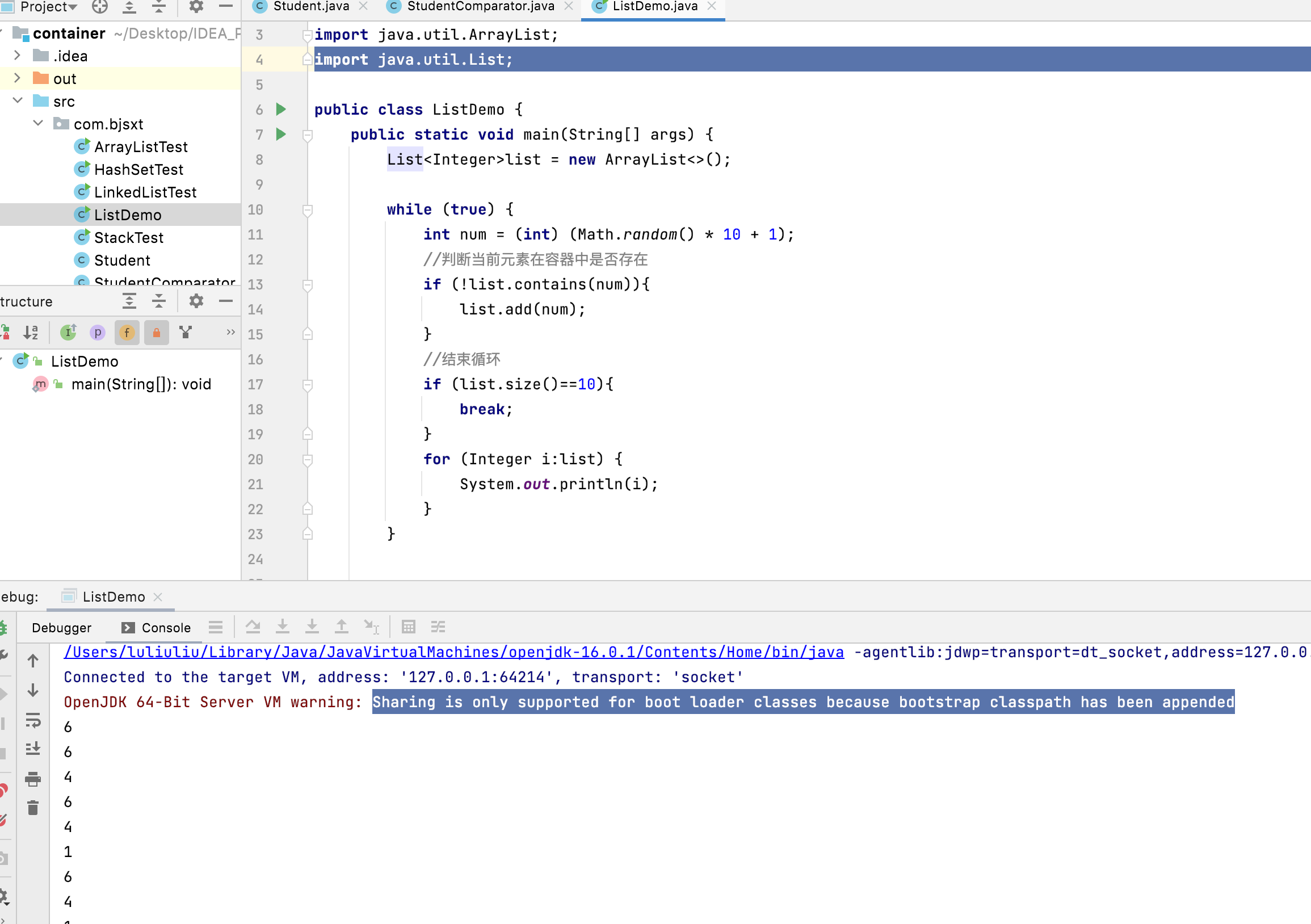Switch to Student.java tab

(x=311, y=7)
